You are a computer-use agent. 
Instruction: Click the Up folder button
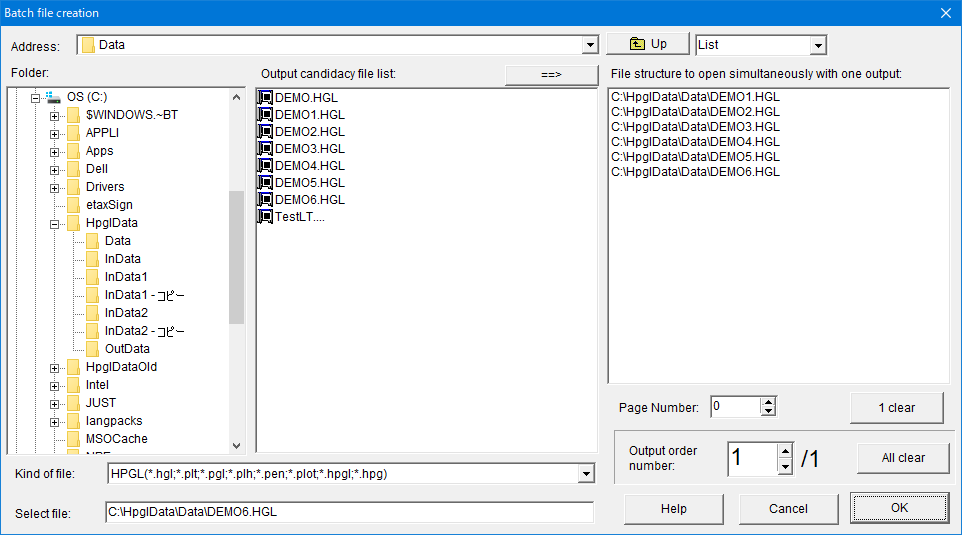pyautogui.click(x=648, y=44)
